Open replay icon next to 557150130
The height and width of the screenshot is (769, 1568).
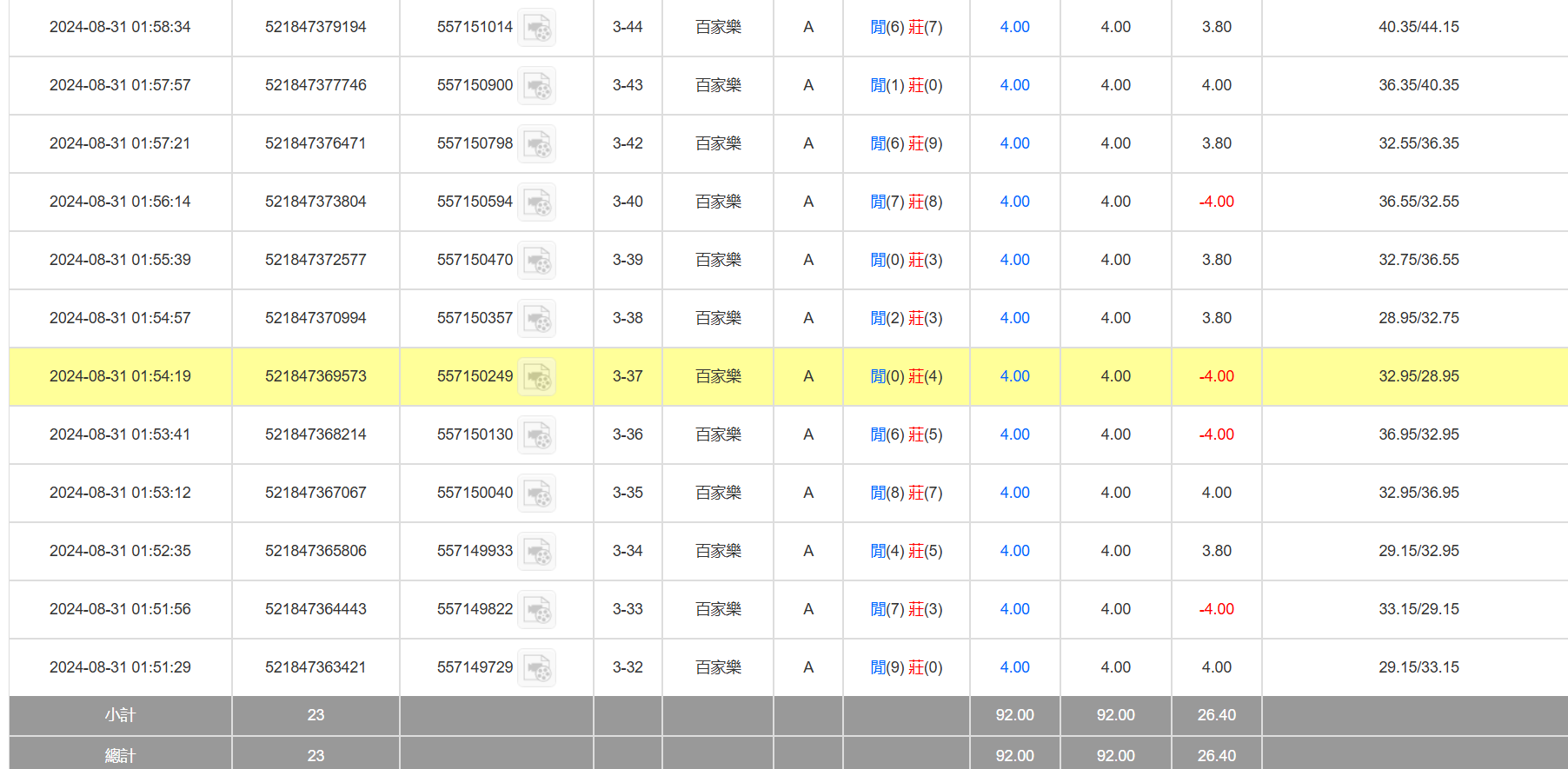tap(536, 435)
